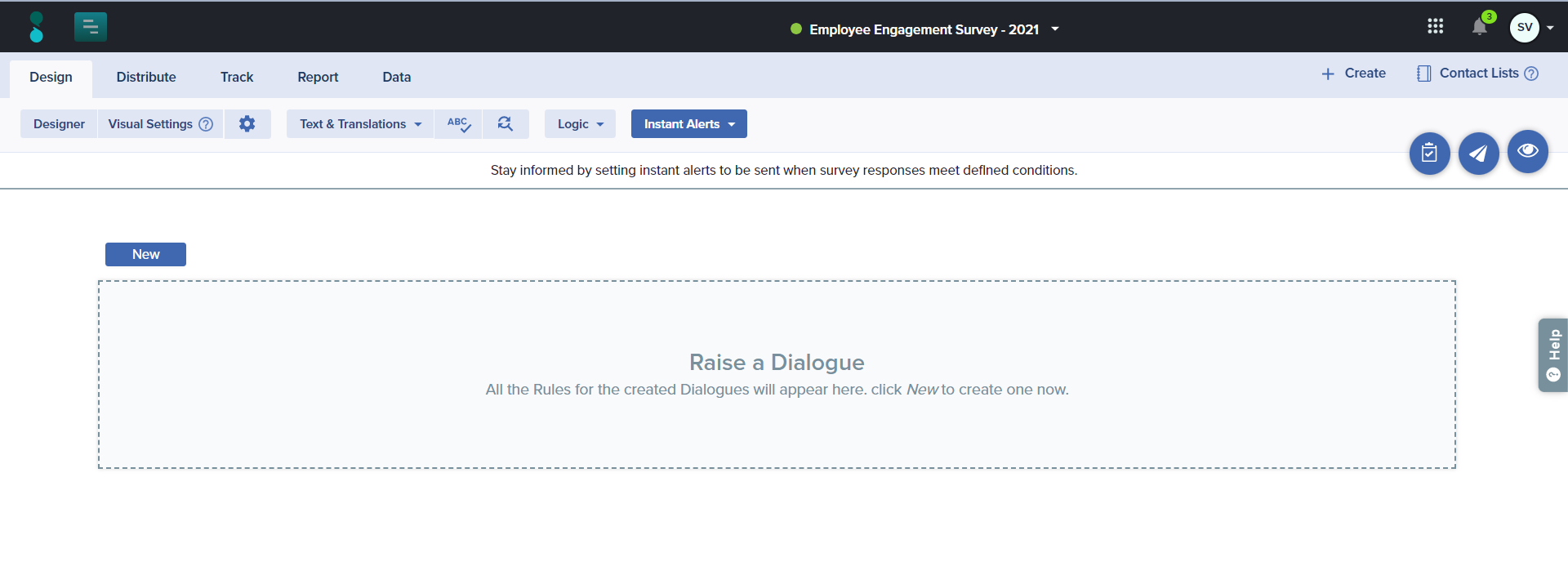Open the notifications bell
This screenshot has height=562, width=1568.
[1479, 28]
